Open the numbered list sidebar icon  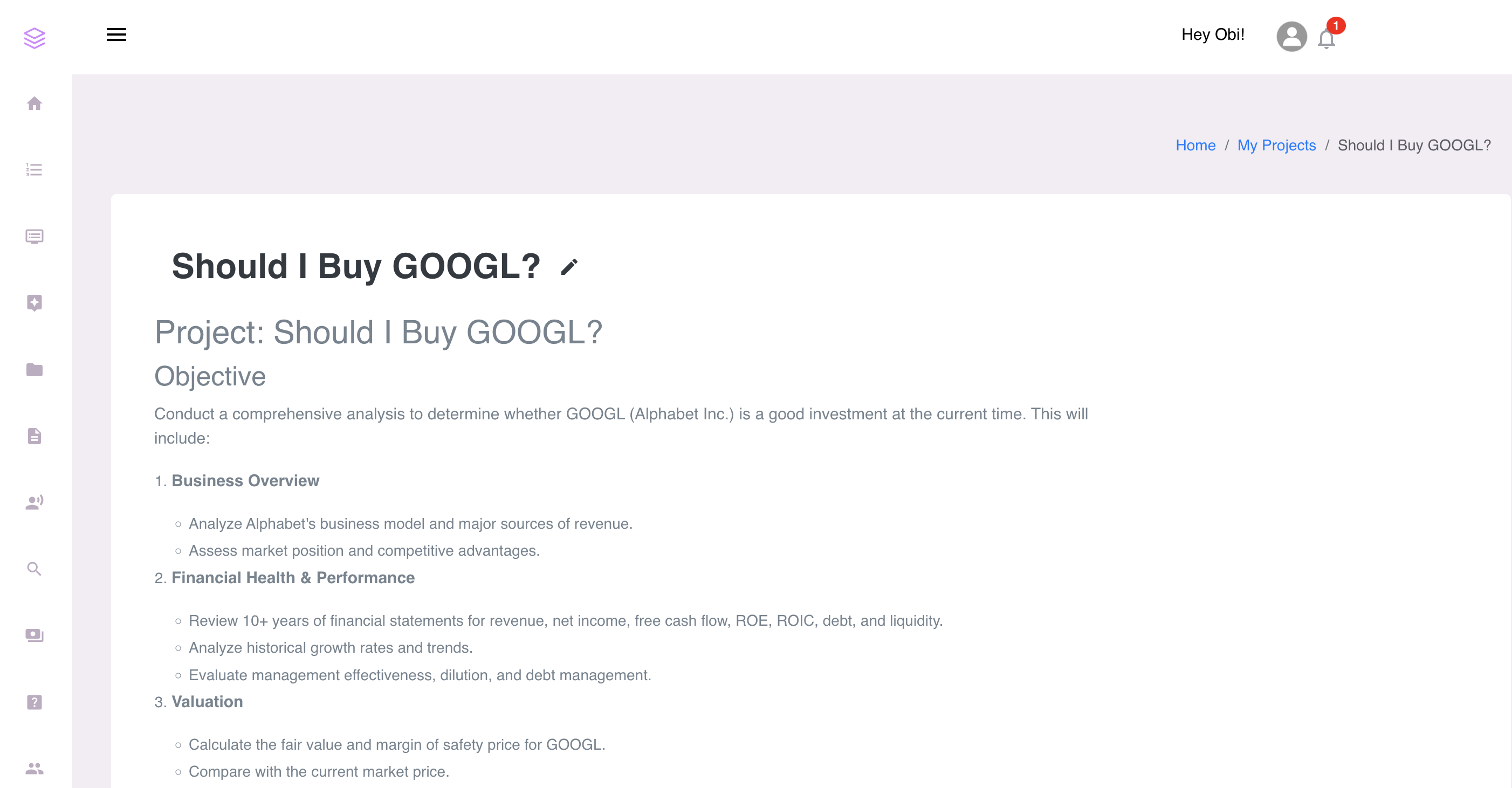click(x=35, y=170)
